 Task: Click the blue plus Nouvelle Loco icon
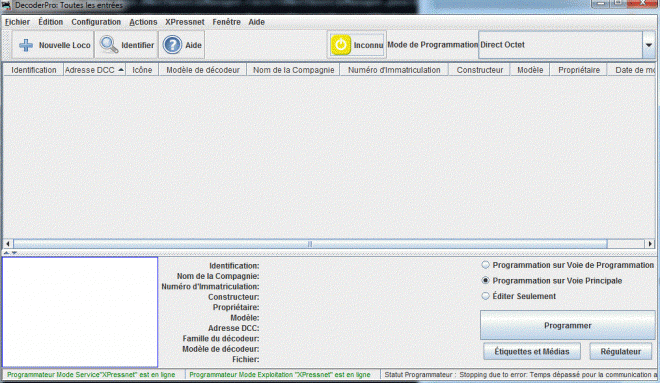pos(26,45)
